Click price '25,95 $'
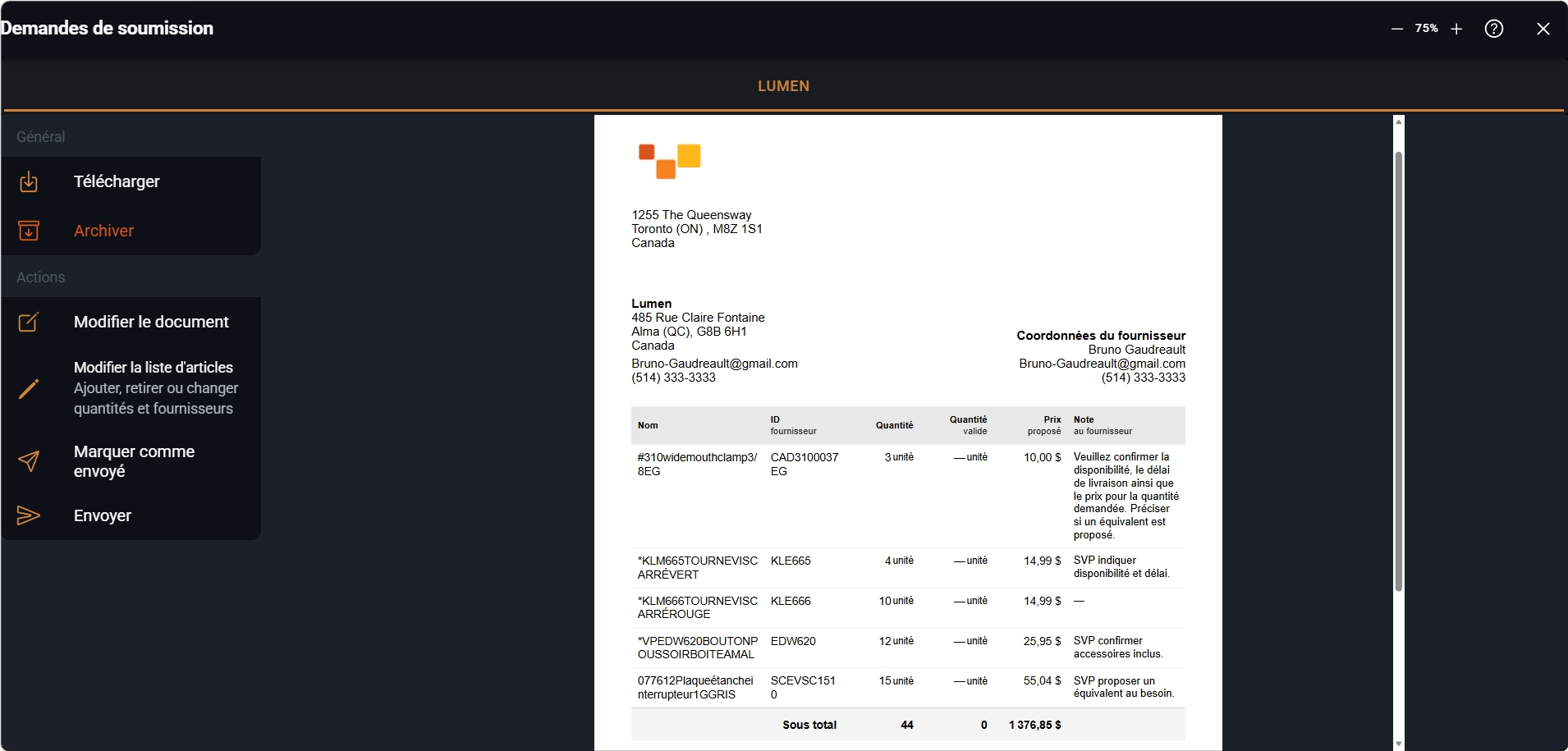 pos(1042,641)
